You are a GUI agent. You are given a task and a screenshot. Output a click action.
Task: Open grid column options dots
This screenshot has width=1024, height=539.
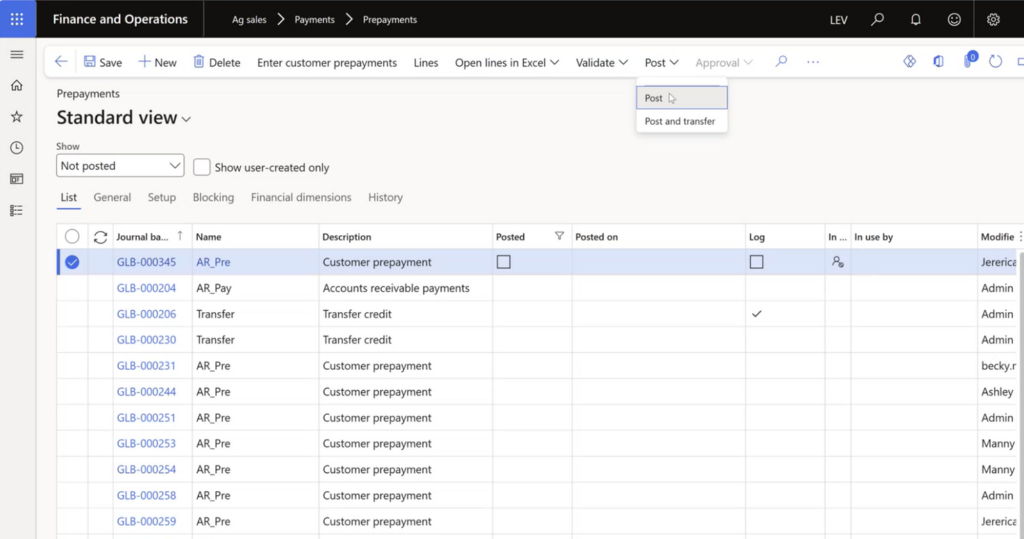point(1020,237)
